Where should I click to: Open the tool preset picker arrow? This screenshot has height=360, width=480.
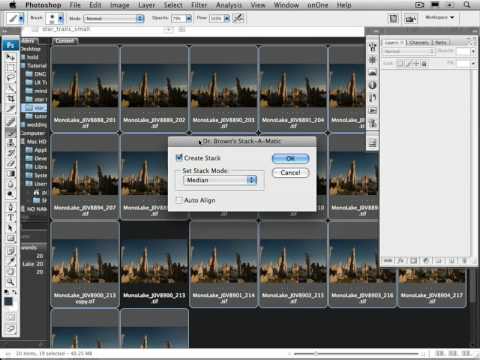click(21, 19)
